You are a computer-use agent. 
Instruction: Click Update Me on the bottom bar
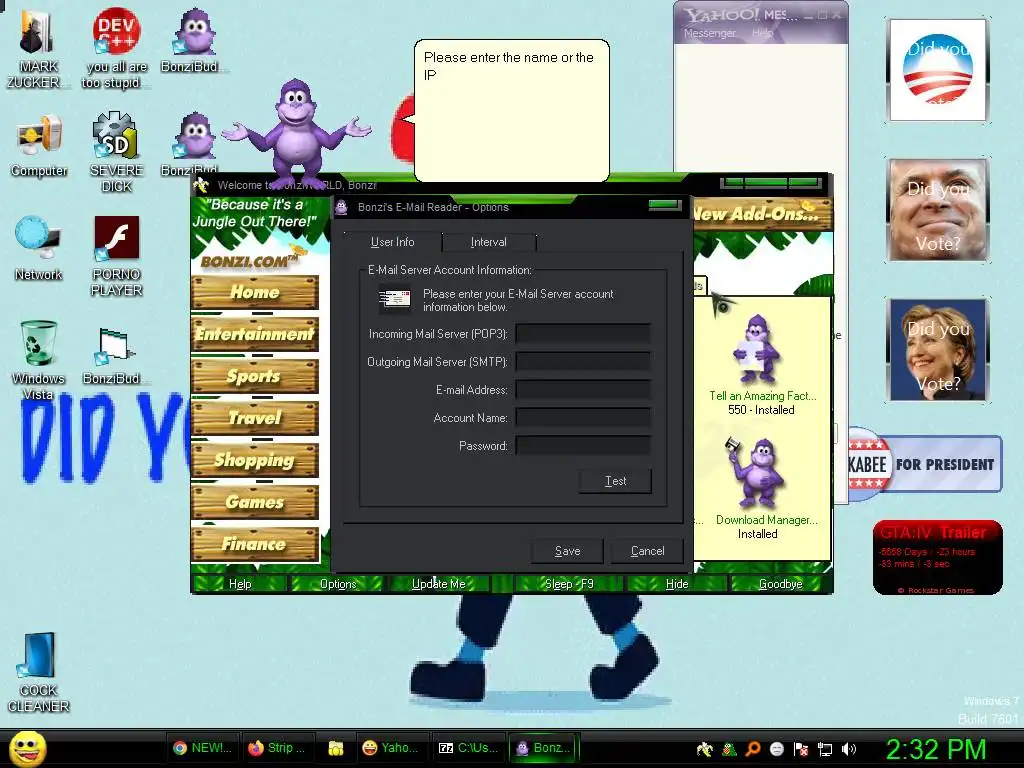click(438, 584)
